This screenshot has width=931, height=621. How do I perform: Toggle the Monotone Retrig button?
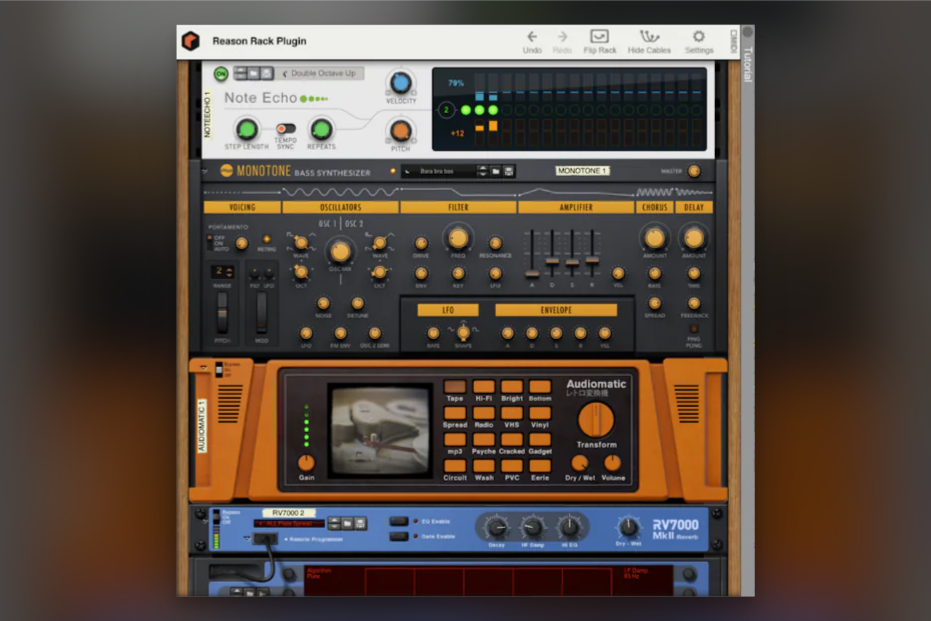point(267,239)
